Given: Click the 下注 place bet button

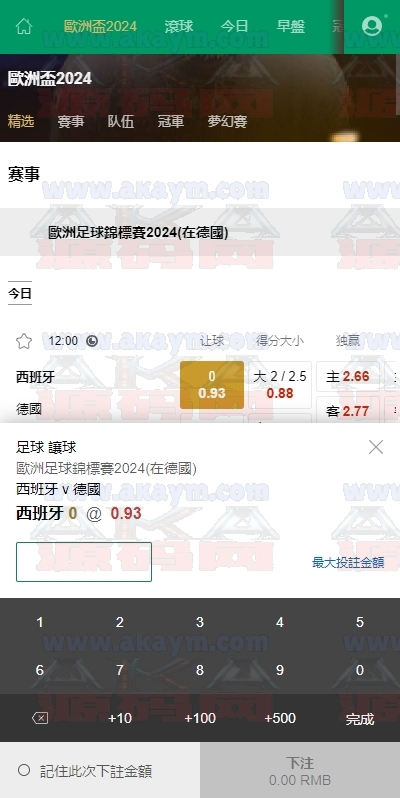Looking at the screenshot, I should (300, 770).
